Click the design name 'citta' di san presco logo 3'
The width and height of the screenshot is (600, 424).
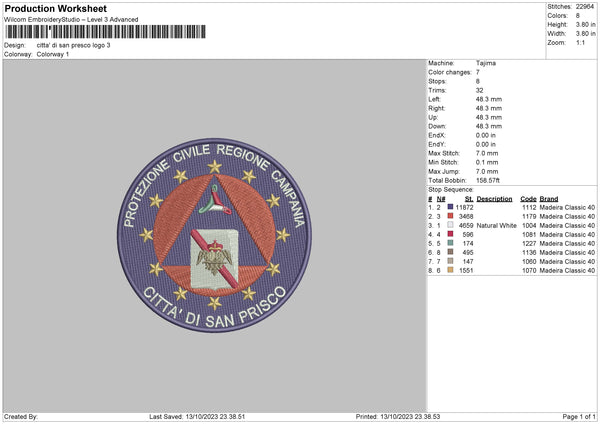click(73, 45)
